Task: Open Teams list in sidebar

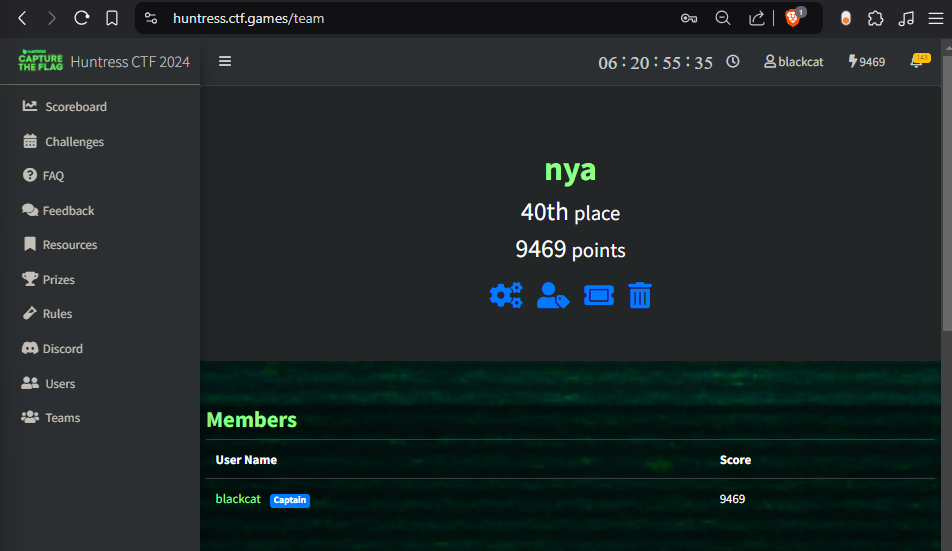Action: coord(51,417)
